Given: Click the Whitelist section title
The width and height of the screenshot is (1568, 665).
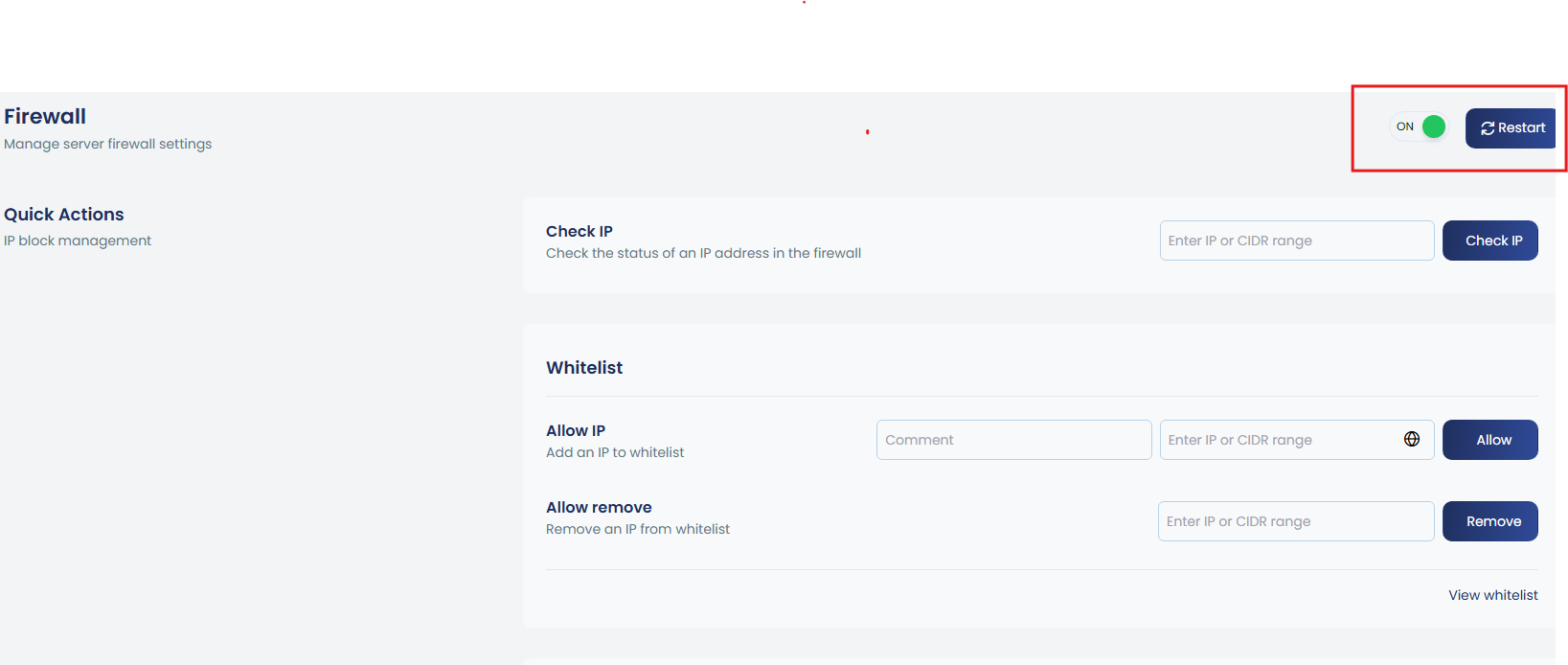Looking at the screenshot, I should coord(584,368).
